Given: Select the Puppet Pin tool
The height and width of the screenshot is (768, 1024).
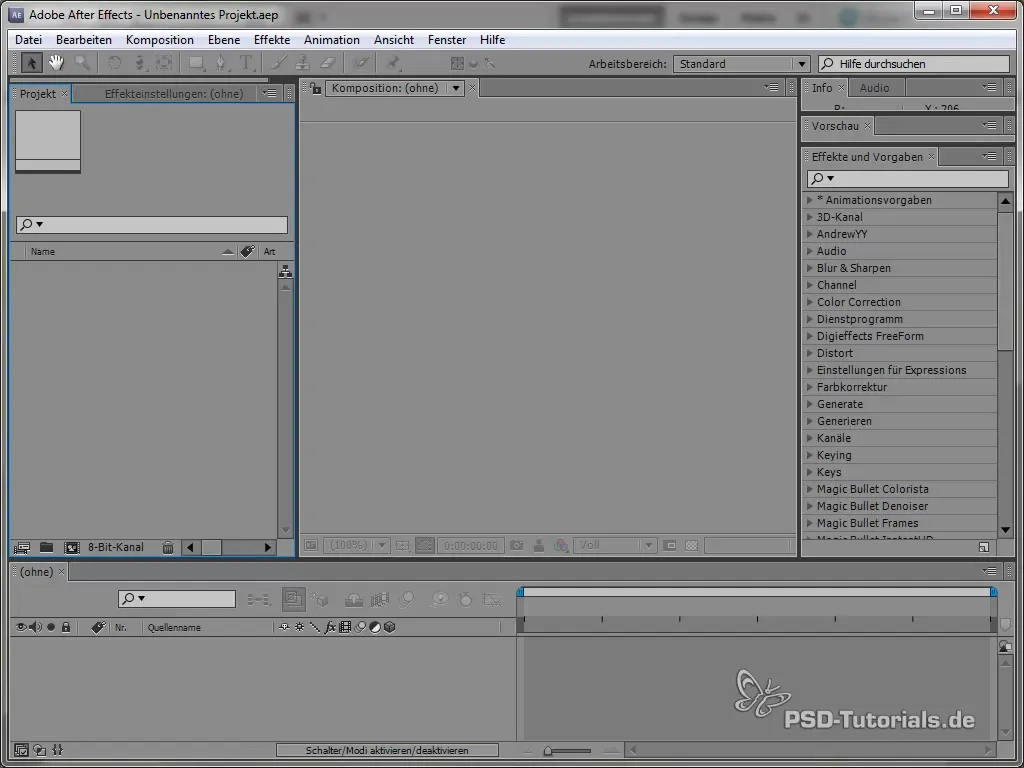Looking at the screenshot, I should [392, 63].
